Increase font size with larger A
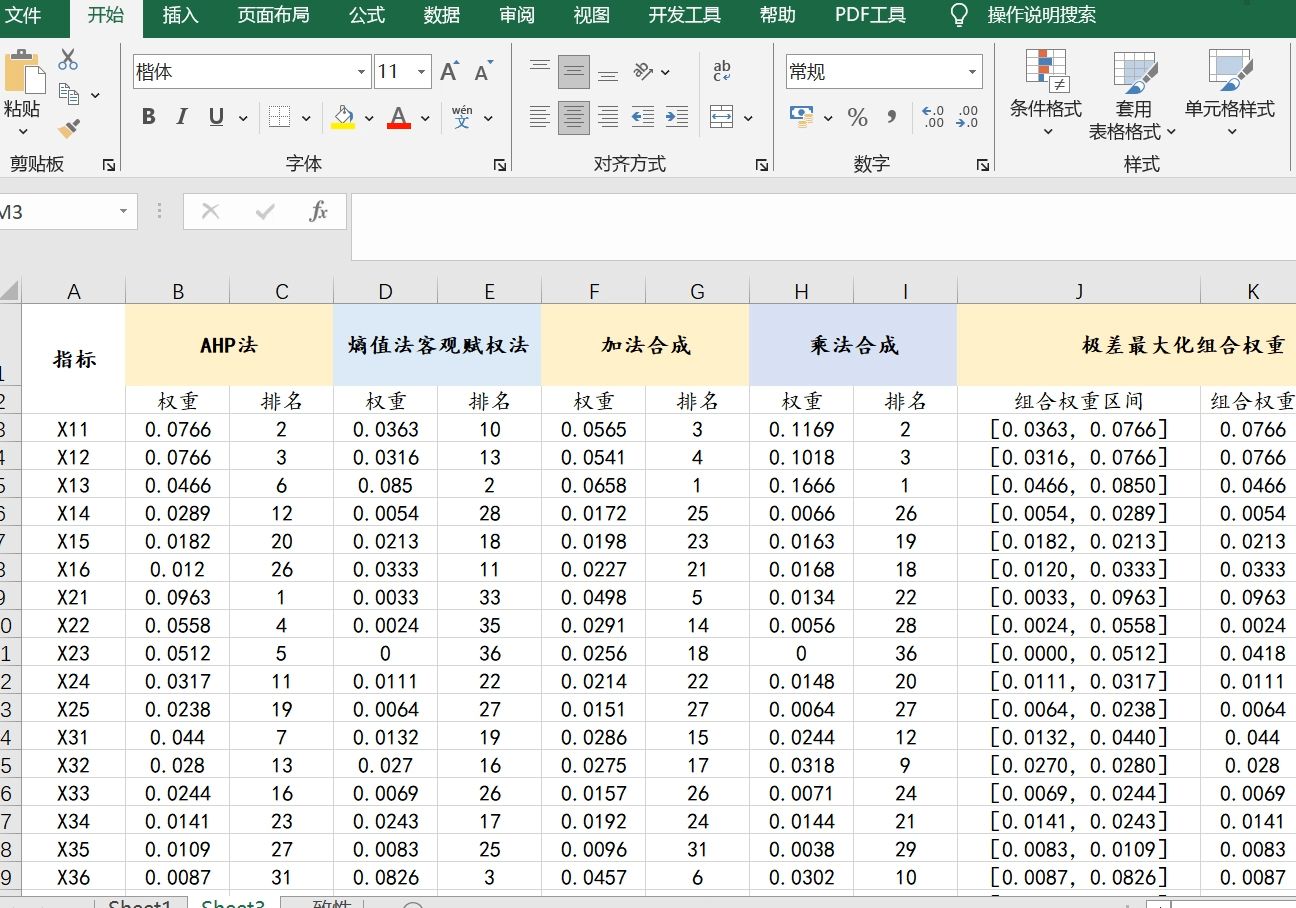 coord(450,72)
